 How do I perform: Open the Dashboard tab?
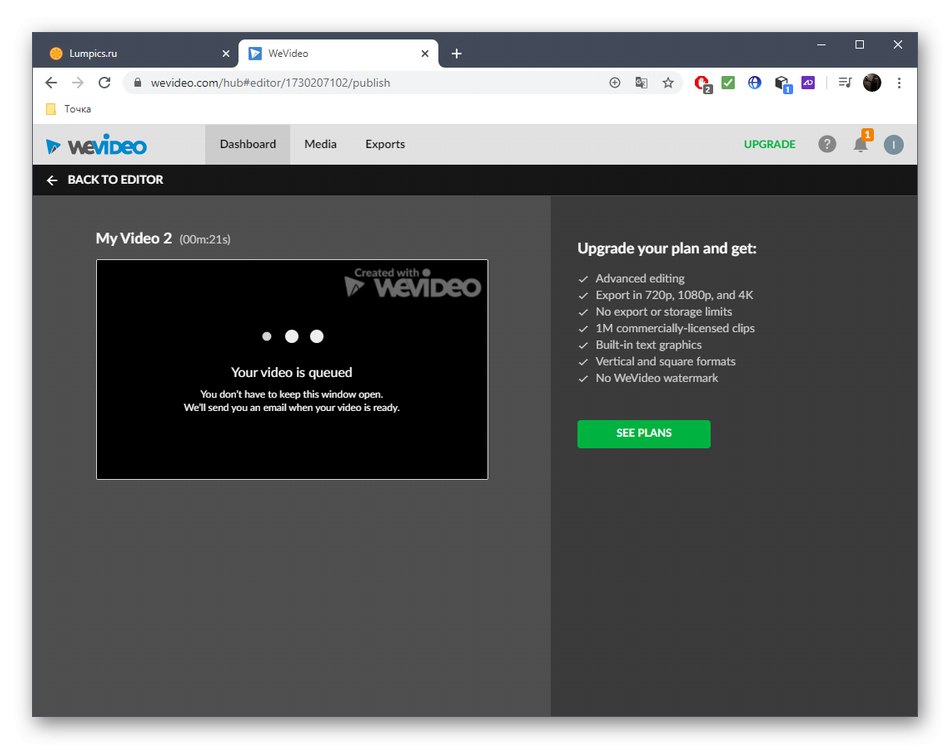[x=248, y=144]
